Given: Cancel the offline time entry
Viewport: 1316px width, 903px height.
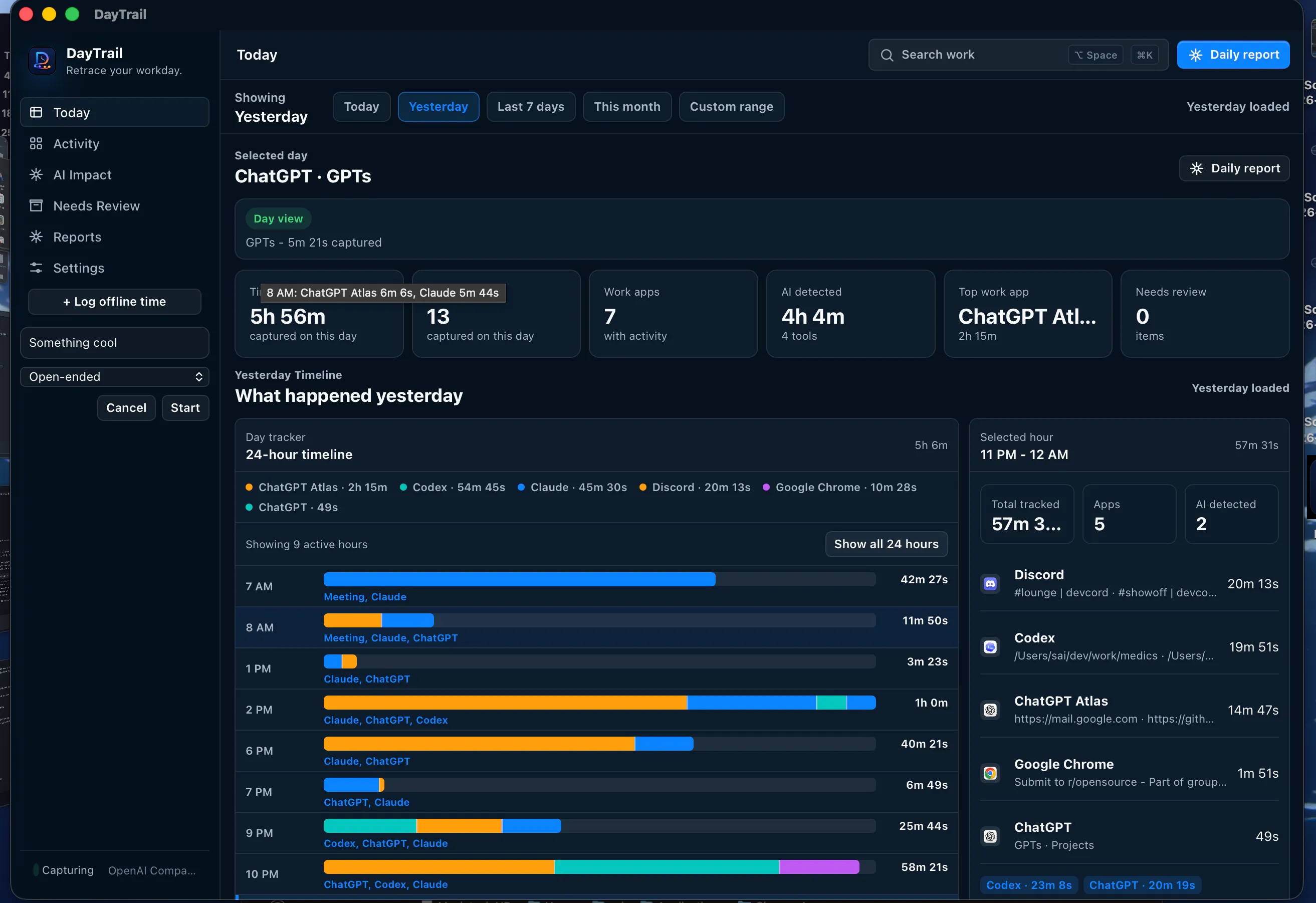Looking at the screenshot, I should tap(126, 408).
